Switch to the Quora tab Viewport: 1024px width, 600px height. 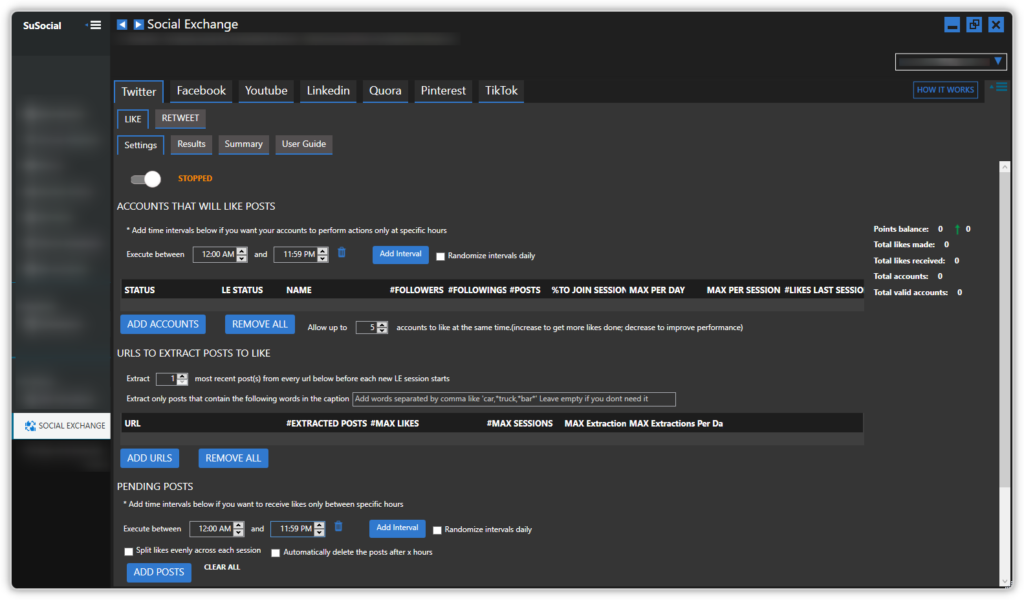point(385,91)
